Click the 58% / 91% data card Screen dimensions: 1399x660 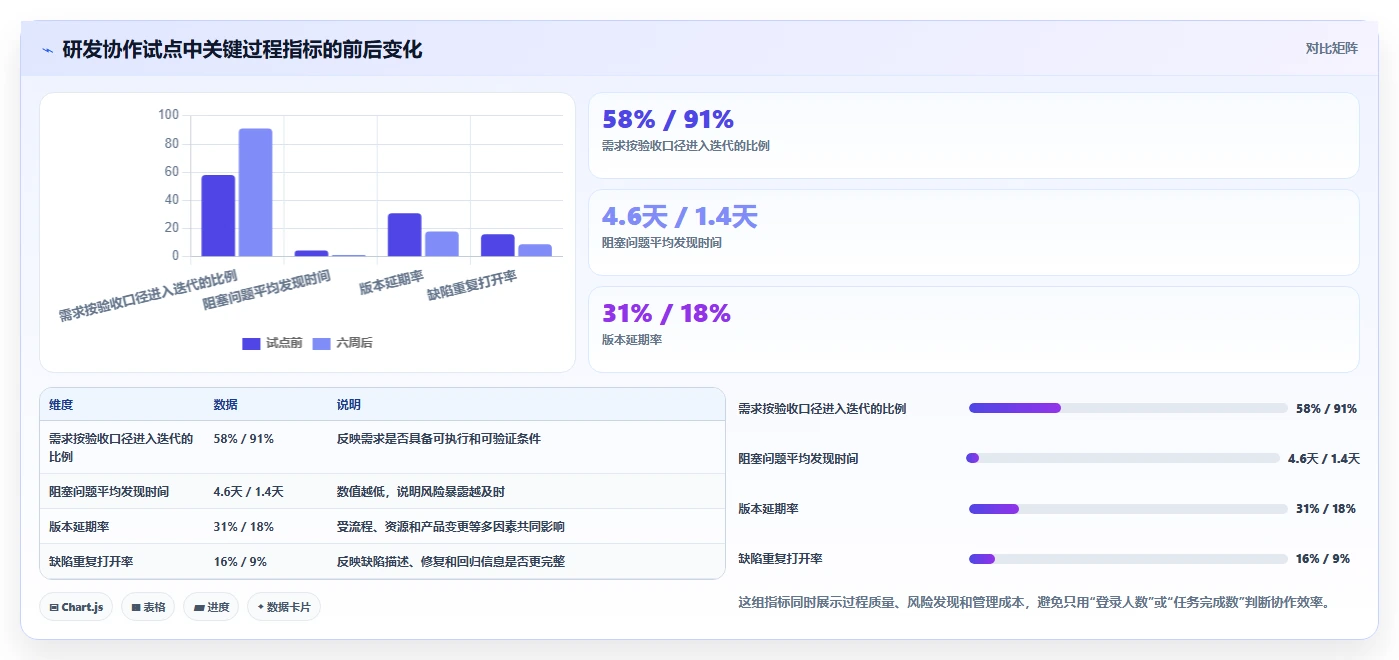coord(973,135)
